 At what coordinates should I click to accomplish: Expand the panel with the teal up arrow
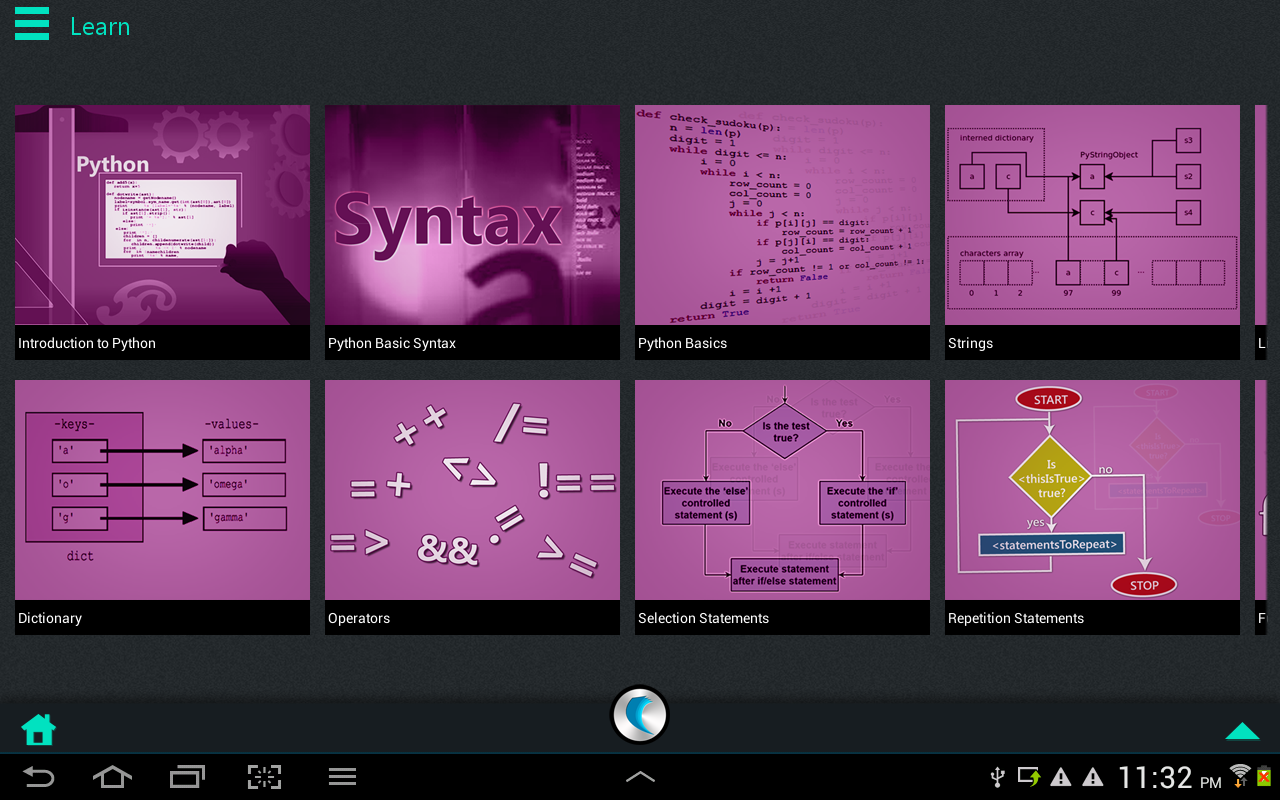point(1242,731)
